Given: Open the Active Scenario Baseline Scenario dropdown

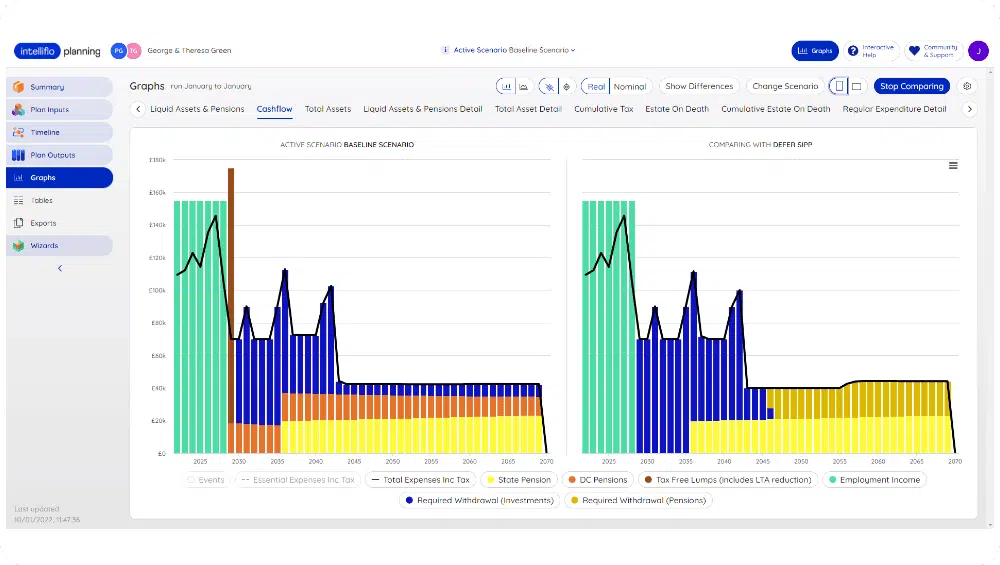Looking at the screenshot, I should coord(514,50).
